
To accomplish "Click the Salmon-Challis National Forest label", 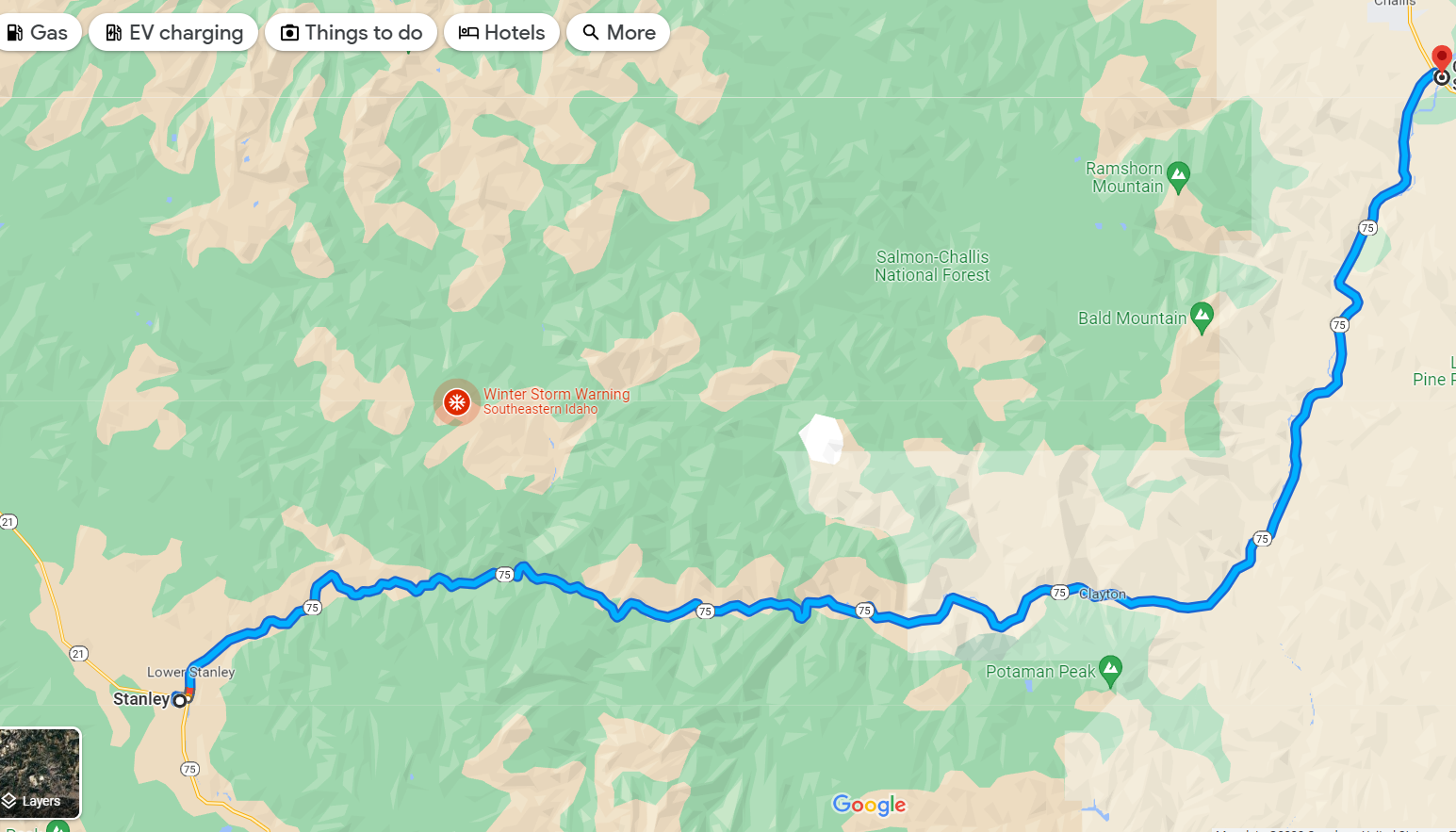I will (x=932, y=266).
